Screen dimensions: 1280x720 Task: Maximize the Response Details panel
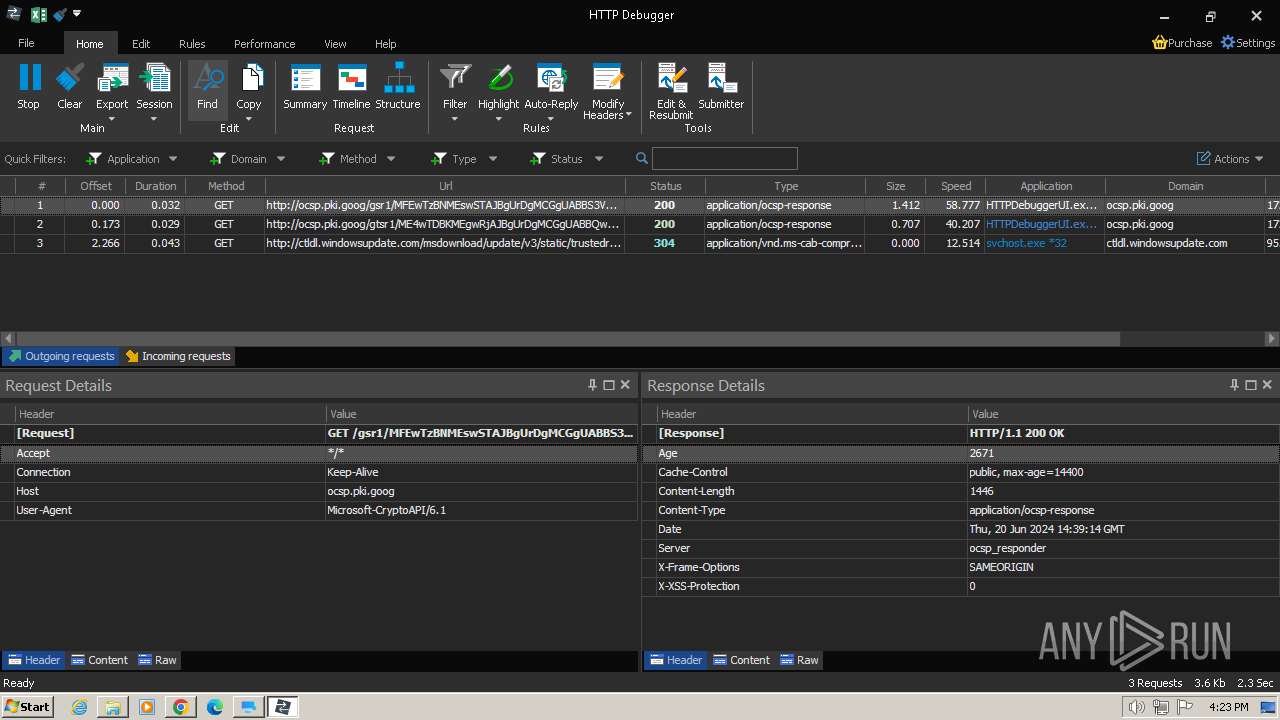coord(1251,385)
